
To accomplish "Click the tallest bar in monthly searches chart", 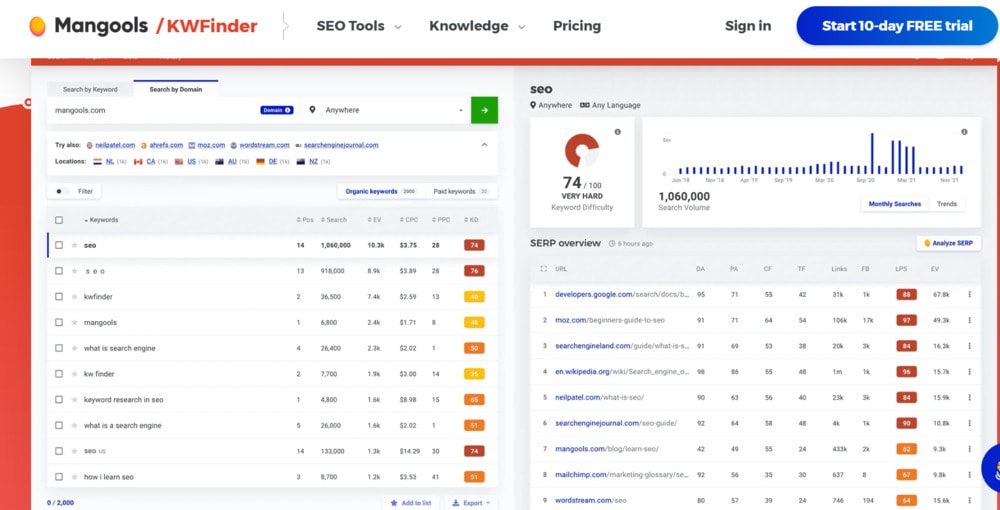I will tap(872, 153).
